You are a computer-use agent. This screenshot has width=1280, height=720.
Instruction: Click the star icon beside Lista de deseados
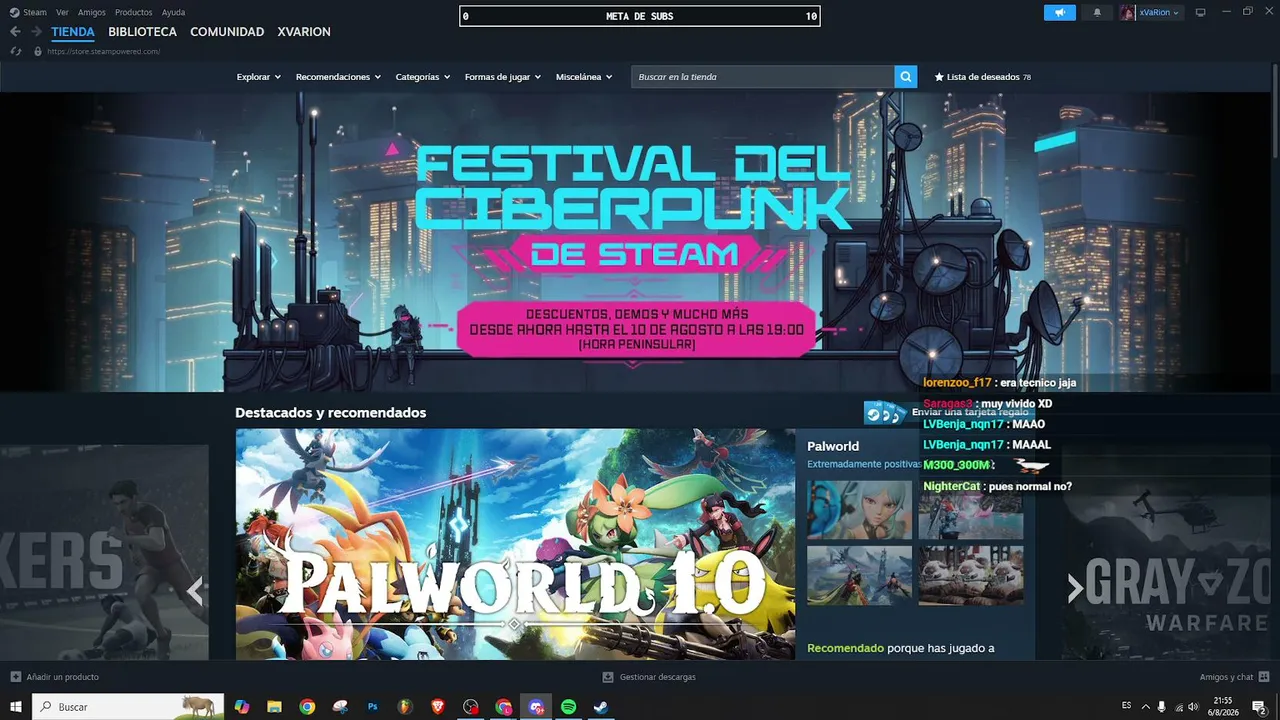click(x=939, y=77)
